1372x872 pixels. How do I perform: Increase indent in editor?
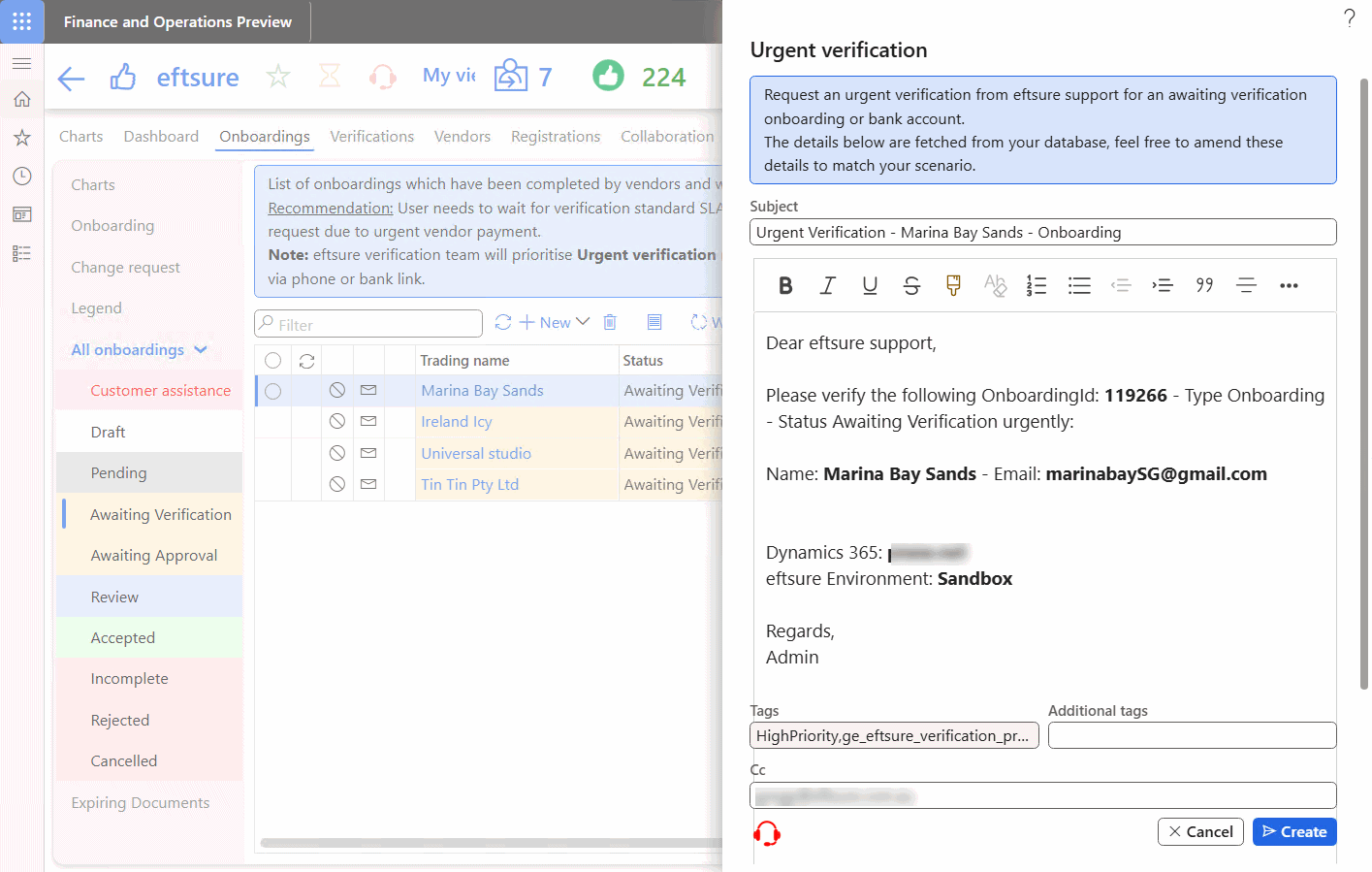coord(1163,285)
